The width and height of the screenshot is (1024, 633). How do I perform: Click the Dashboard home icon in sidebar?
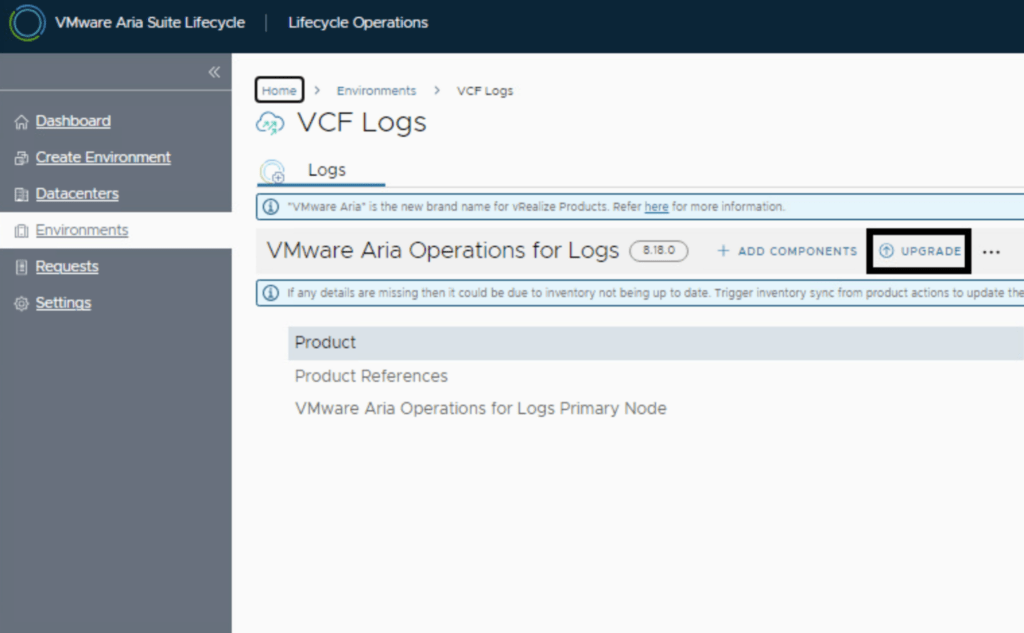[21, 122]
